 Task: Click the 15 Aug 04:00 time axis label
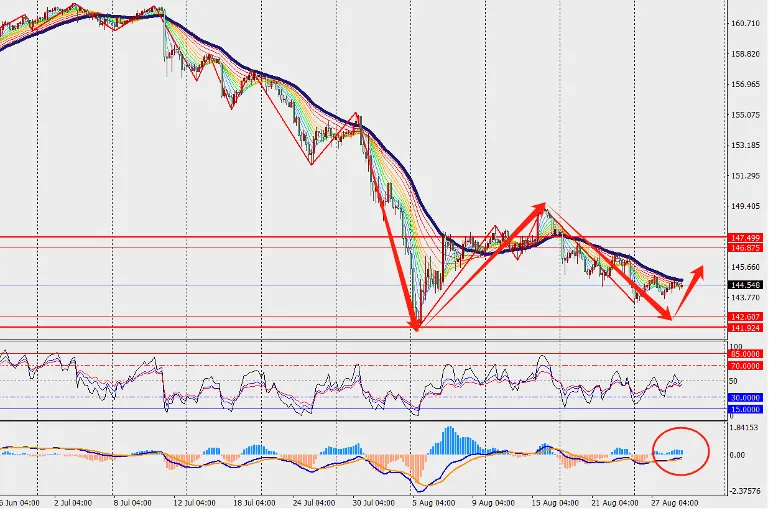tap(554, 503)
